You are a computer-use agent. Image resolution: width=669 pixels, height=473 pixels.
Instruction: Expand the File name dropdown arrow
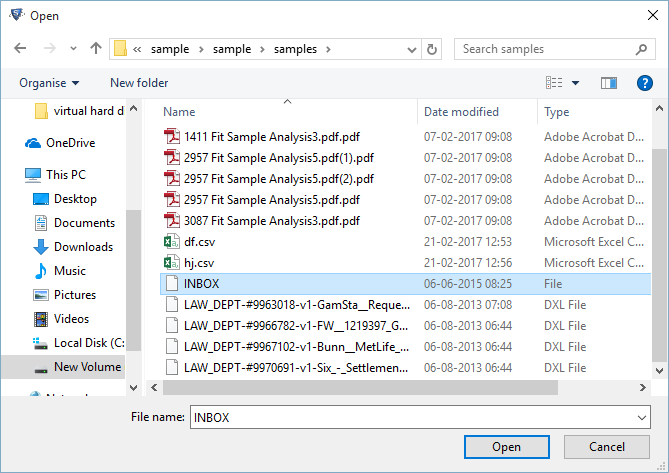pyautogui.click(x=642, y=418)
